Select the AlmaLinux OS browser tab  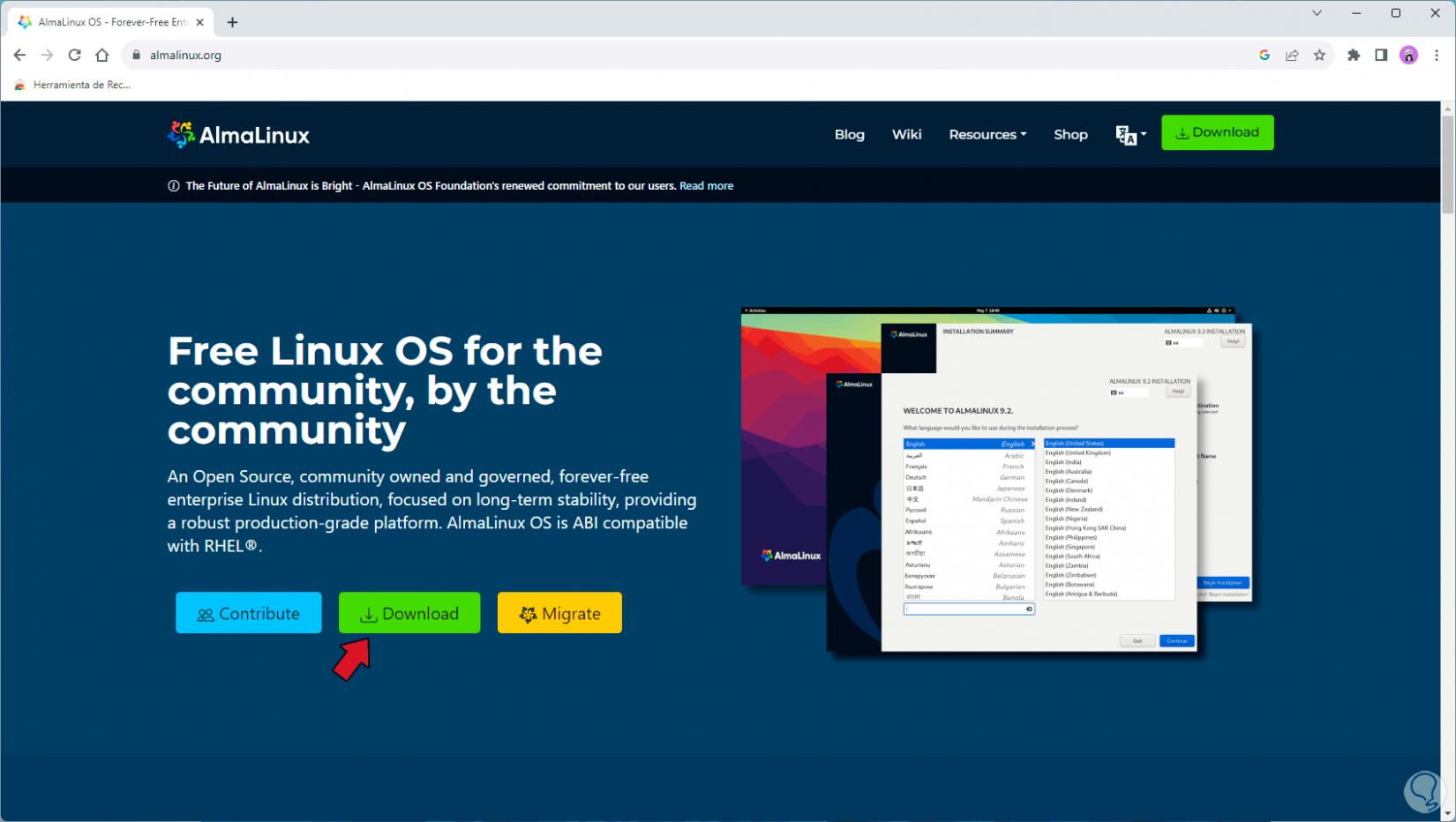(x=111, y=22)
